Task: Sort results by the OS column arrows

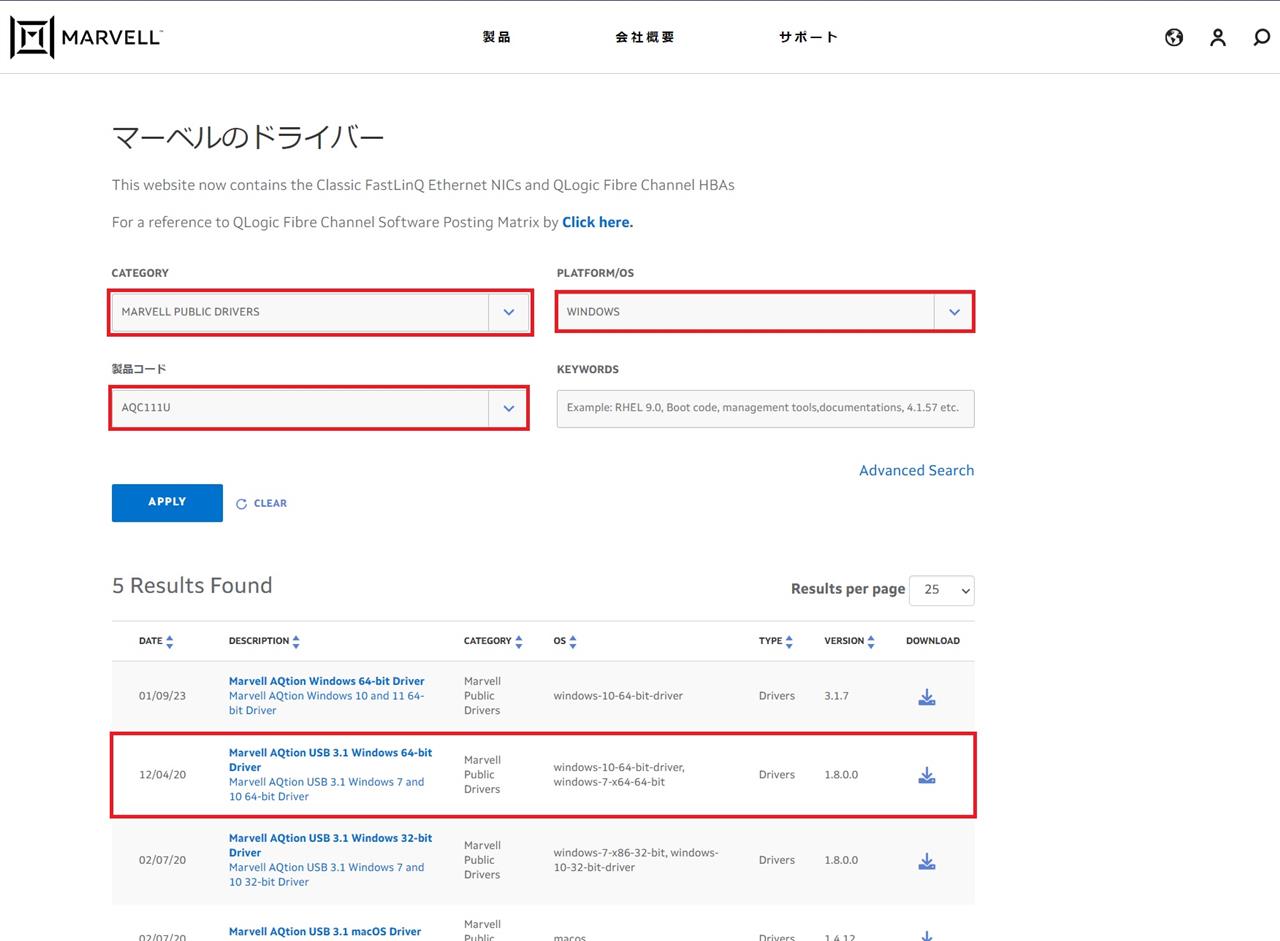Action: [x=573, y=641]
